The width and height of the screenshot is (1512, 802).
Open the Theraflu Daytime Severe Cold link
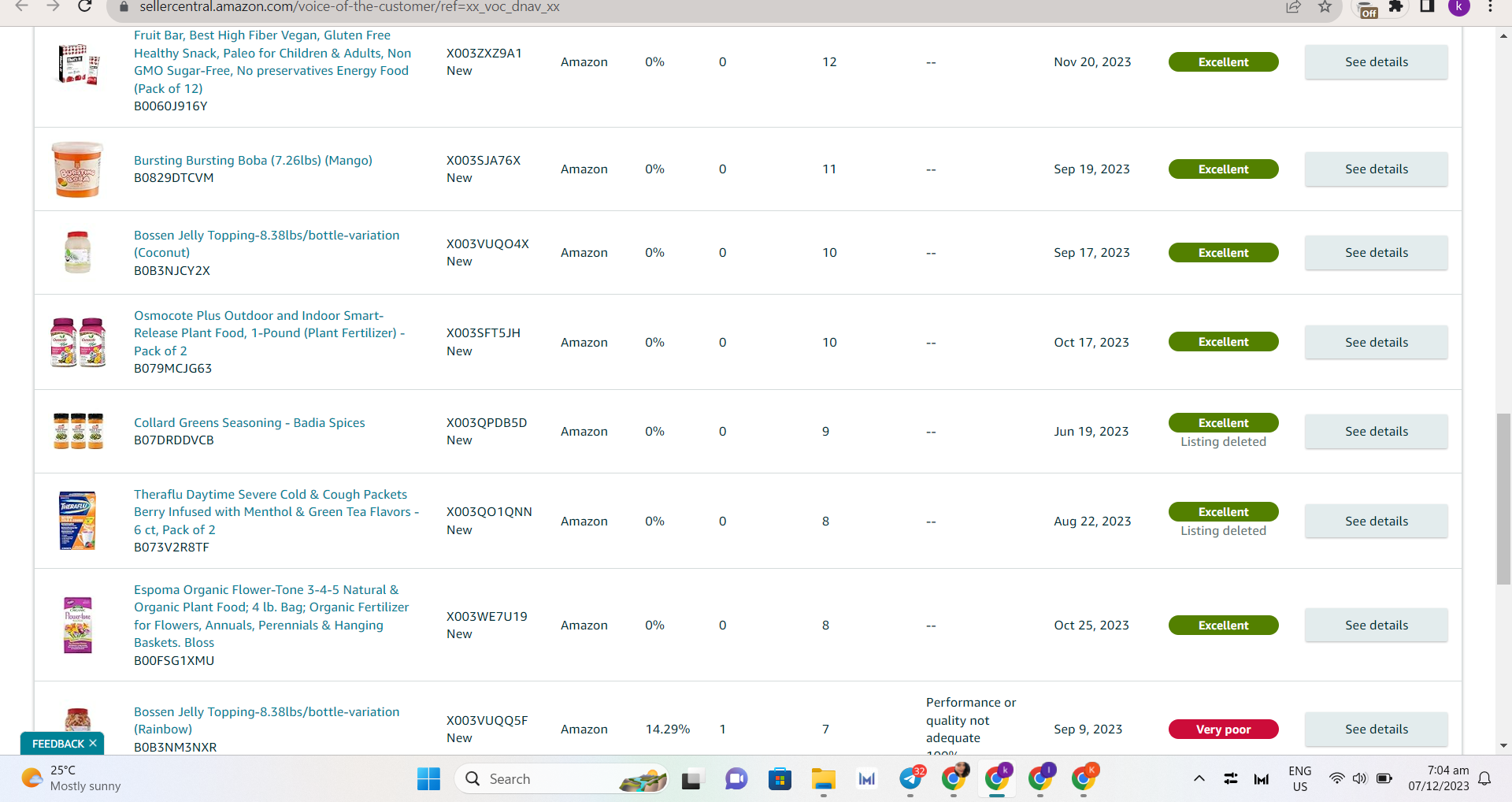(x=276, y=512)
